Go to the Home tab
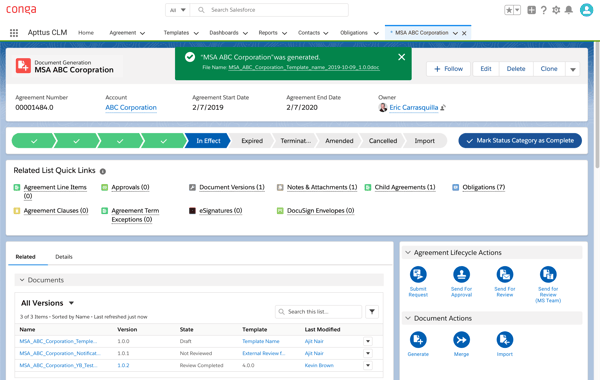This screenshot has width=600, height=380. pyautogui.click(x=86, y=33)
